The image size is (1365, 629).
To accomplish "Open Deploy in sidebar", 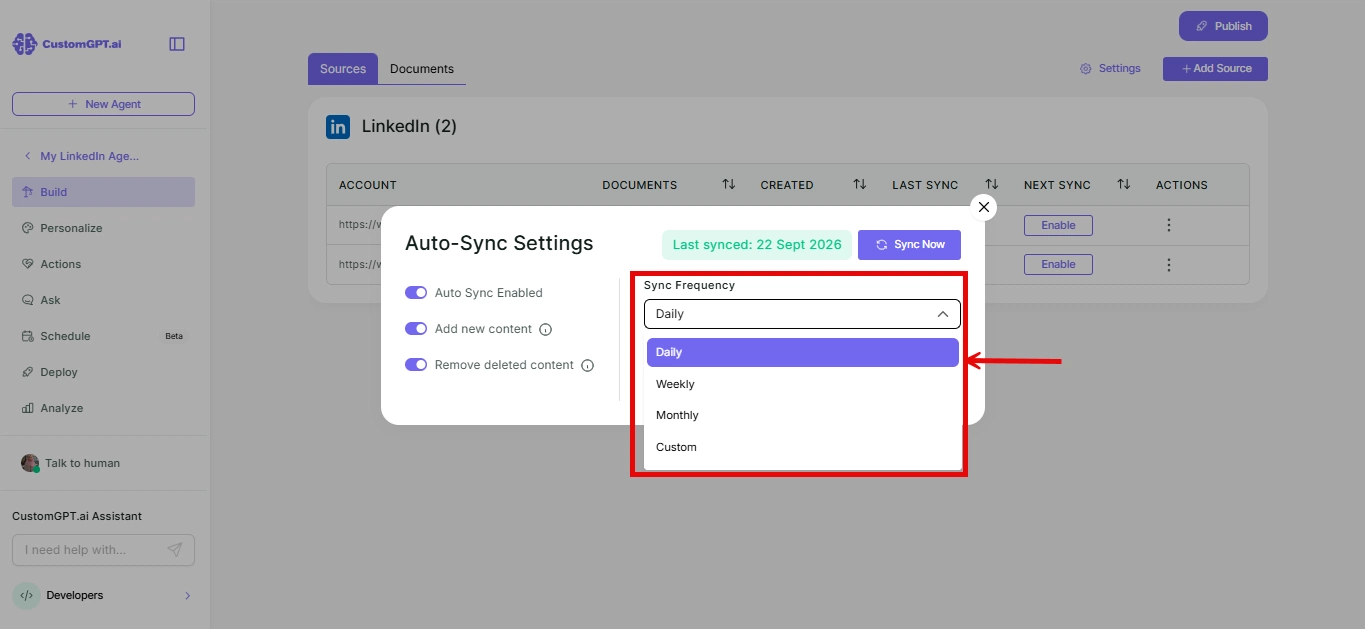I will (x=103, y=372).
